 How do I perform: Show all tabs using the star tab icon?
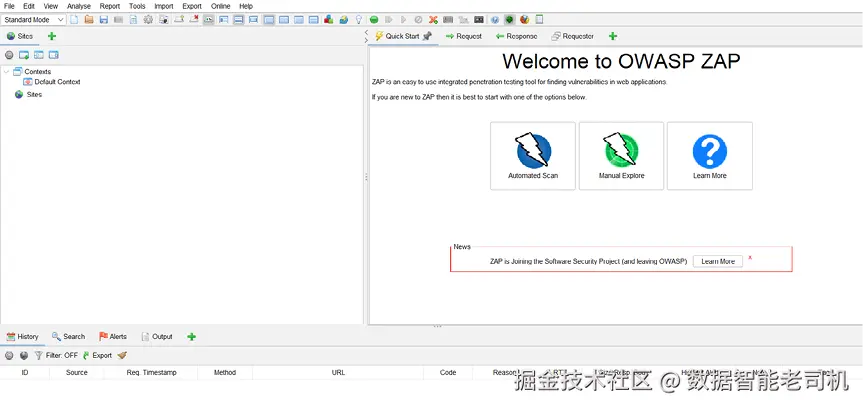pos(179,20)
